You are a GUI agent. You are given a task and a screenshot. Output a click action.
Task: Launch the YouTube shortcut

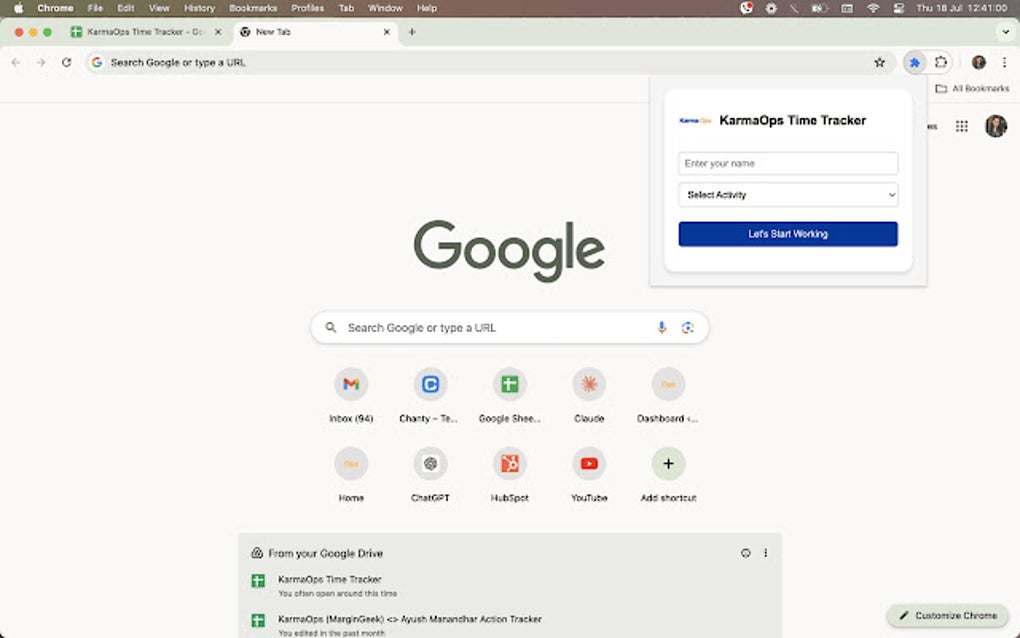[x=588, y=464]
